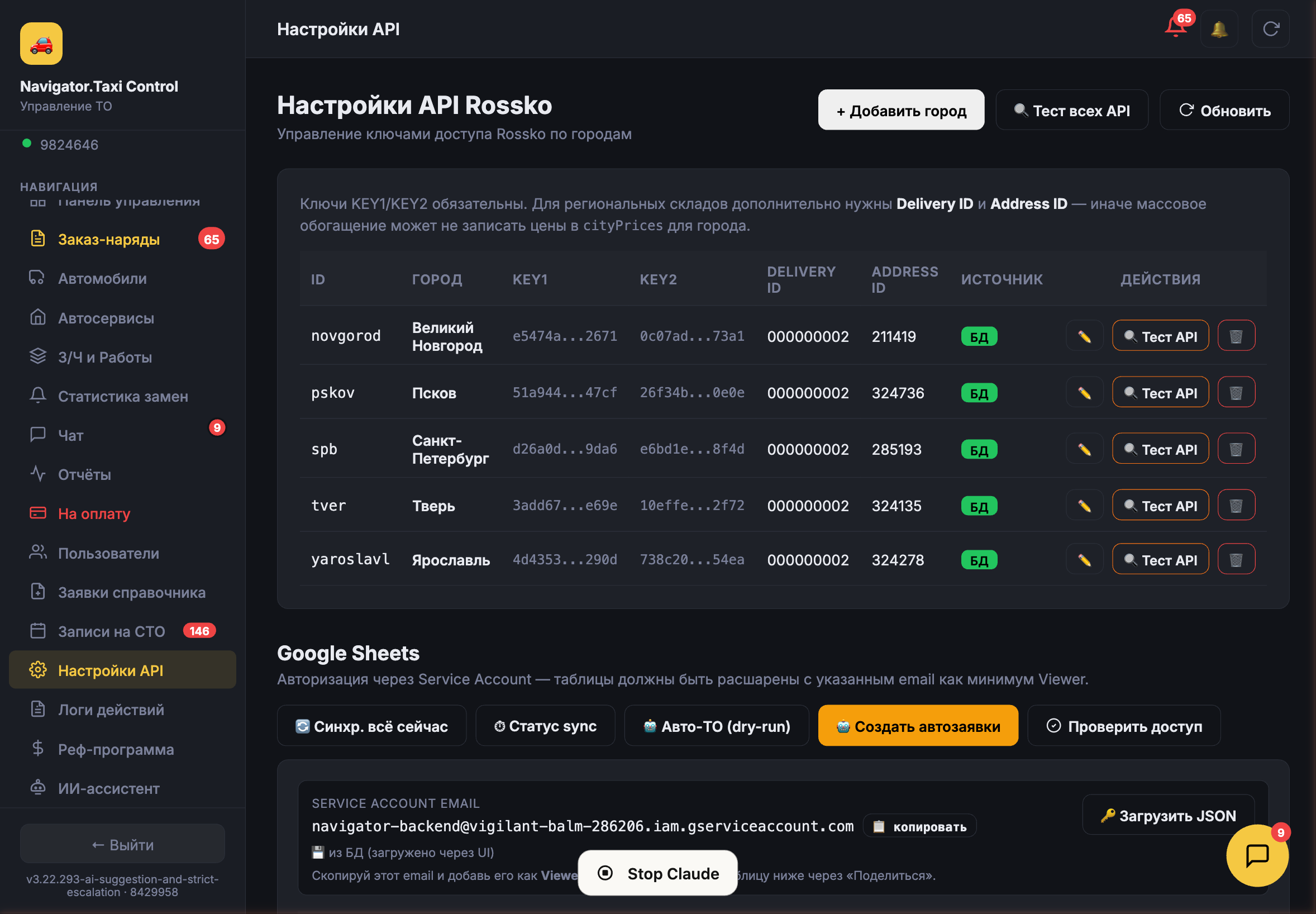
Task: Click the refresh icon in top header
Action: 1270,28
